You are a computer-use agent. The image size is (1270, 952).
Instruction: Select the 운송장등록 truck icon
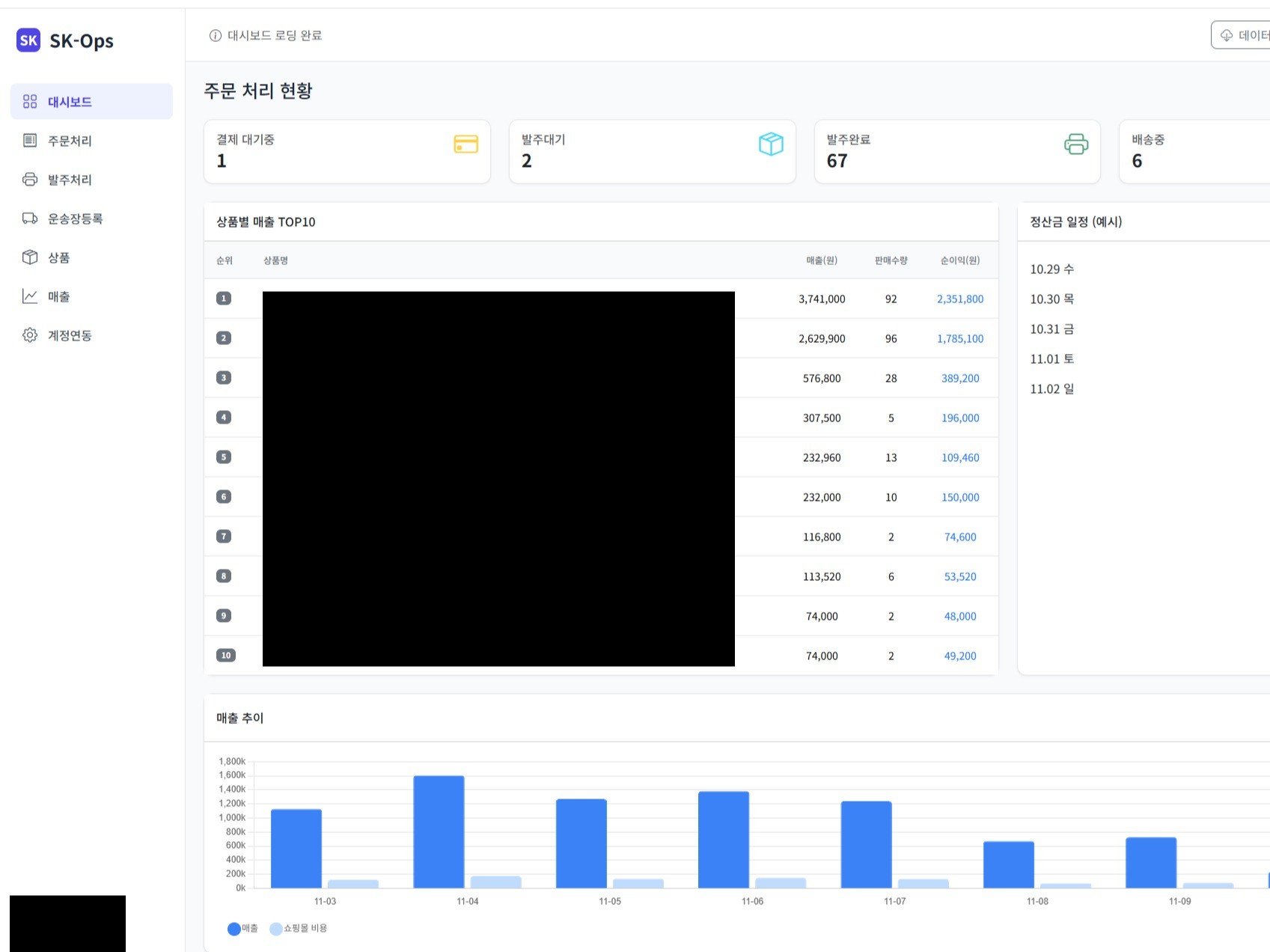coord(30,219)
